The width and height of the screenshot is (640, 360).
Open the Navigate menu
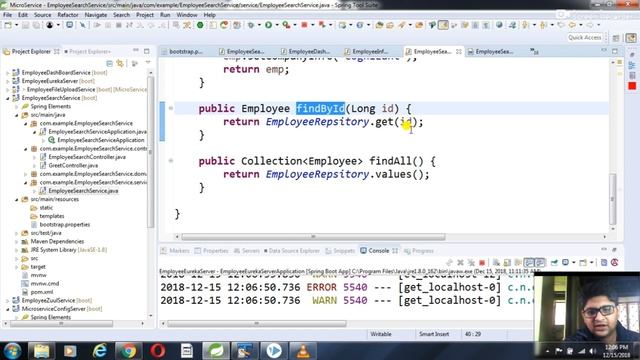point(96,15)
